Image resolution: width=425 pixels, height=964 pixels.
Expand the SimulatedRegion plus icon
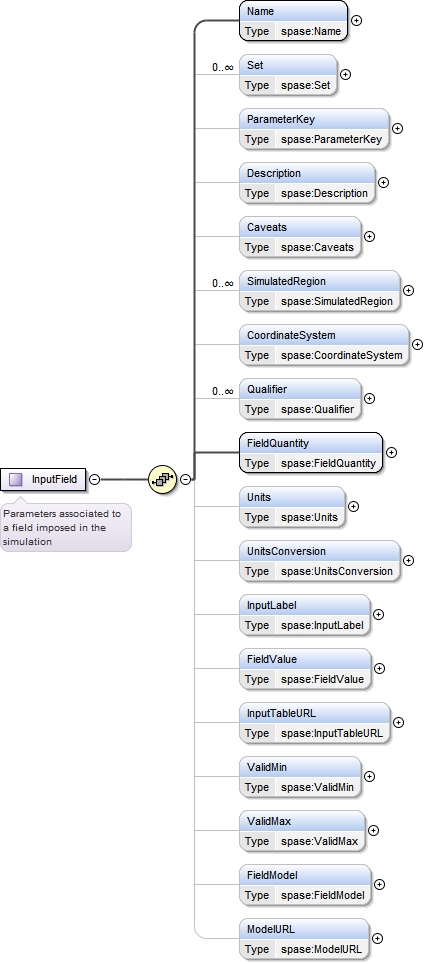point(408,290)
